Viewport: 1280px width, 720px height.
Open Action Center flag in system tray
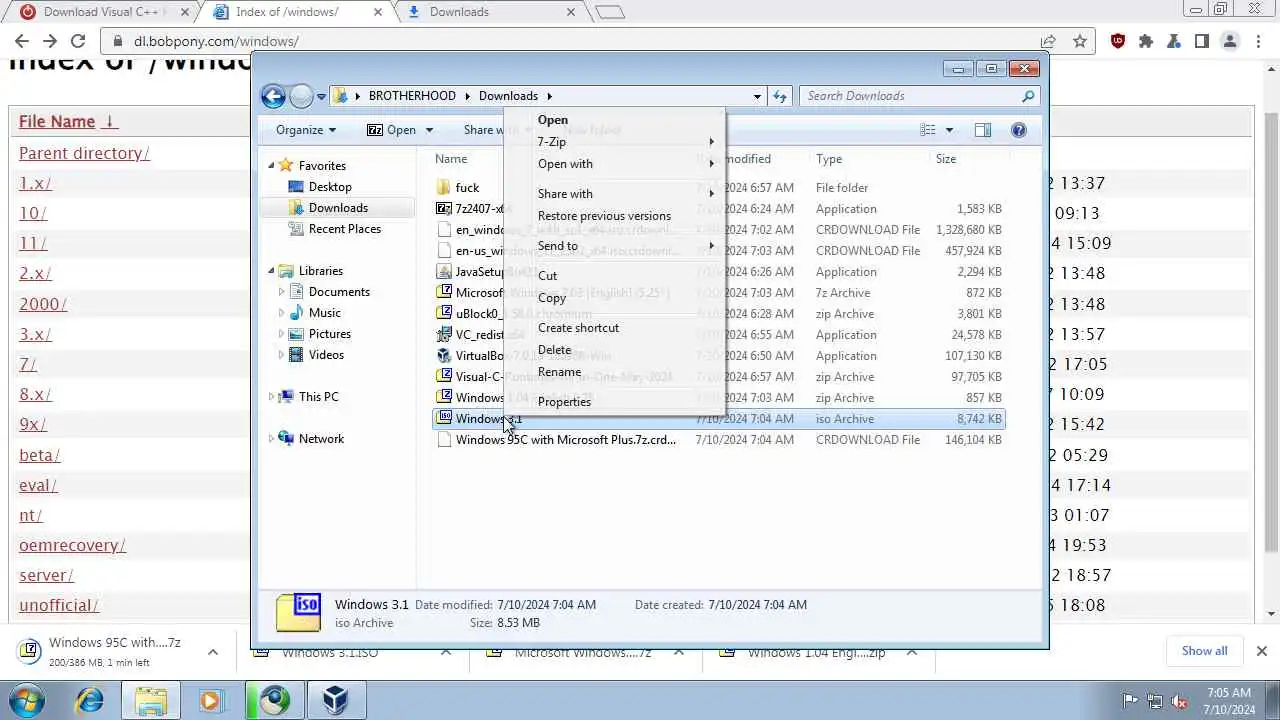(x=1131, y=701)
